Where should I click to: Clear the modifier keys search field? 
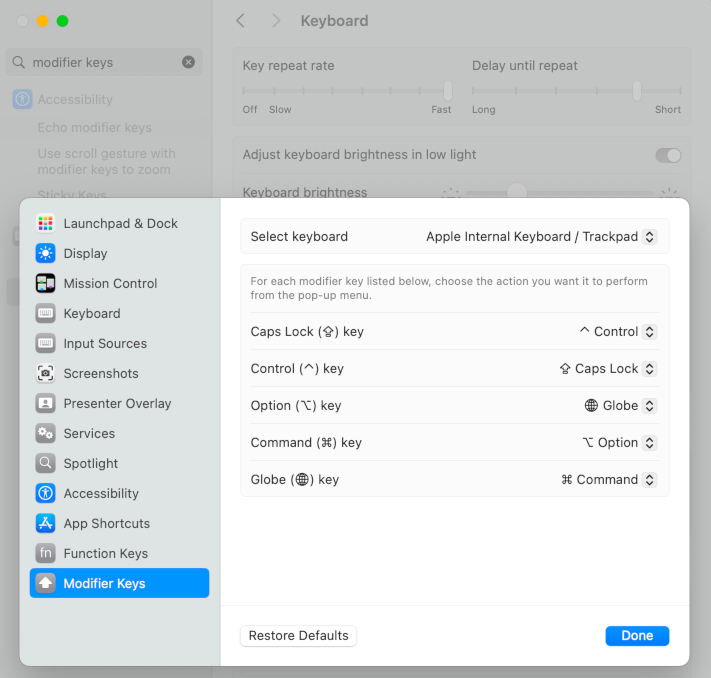pos(189,62)
